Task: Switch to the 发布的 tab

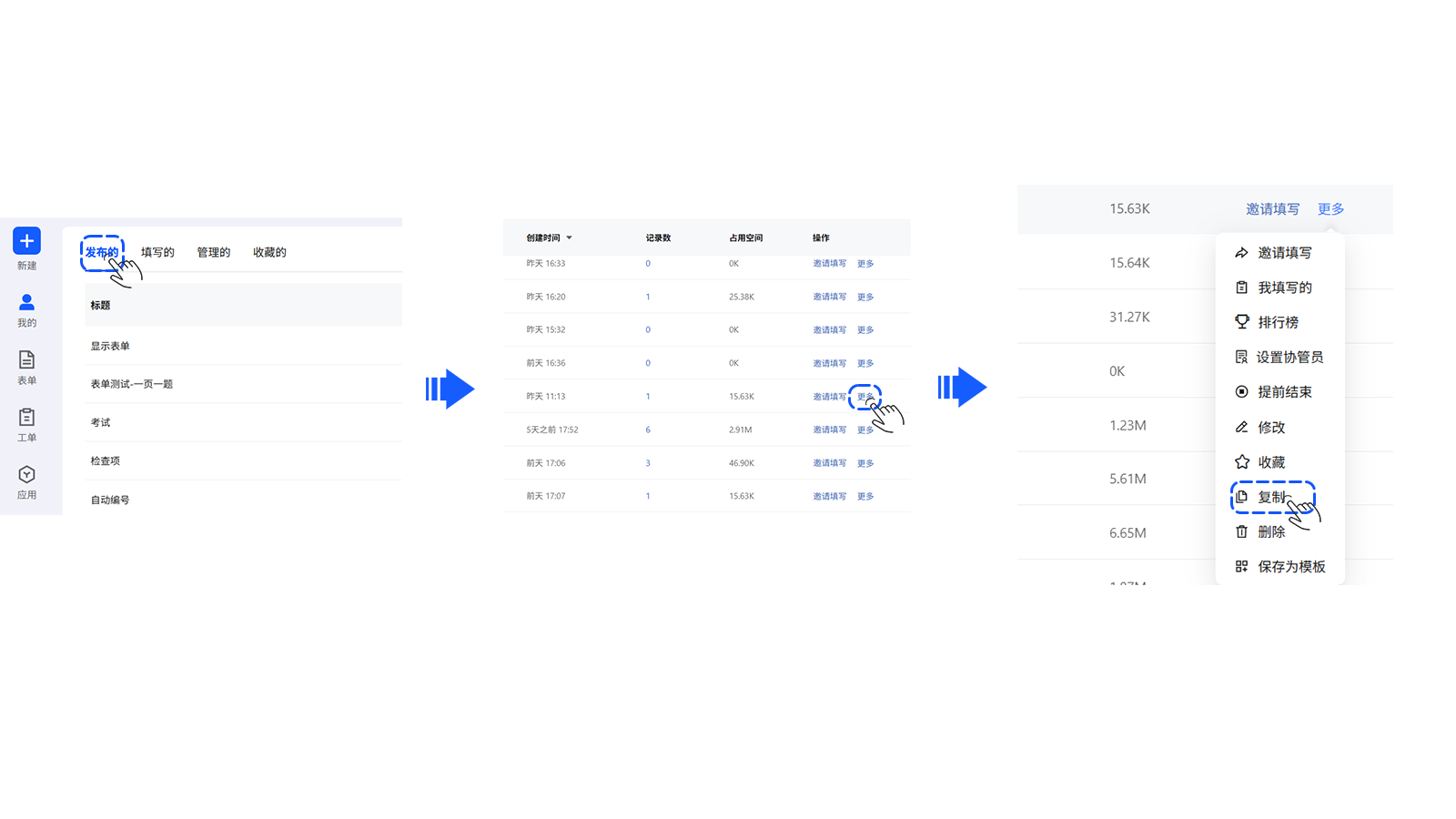Action: 102,253
